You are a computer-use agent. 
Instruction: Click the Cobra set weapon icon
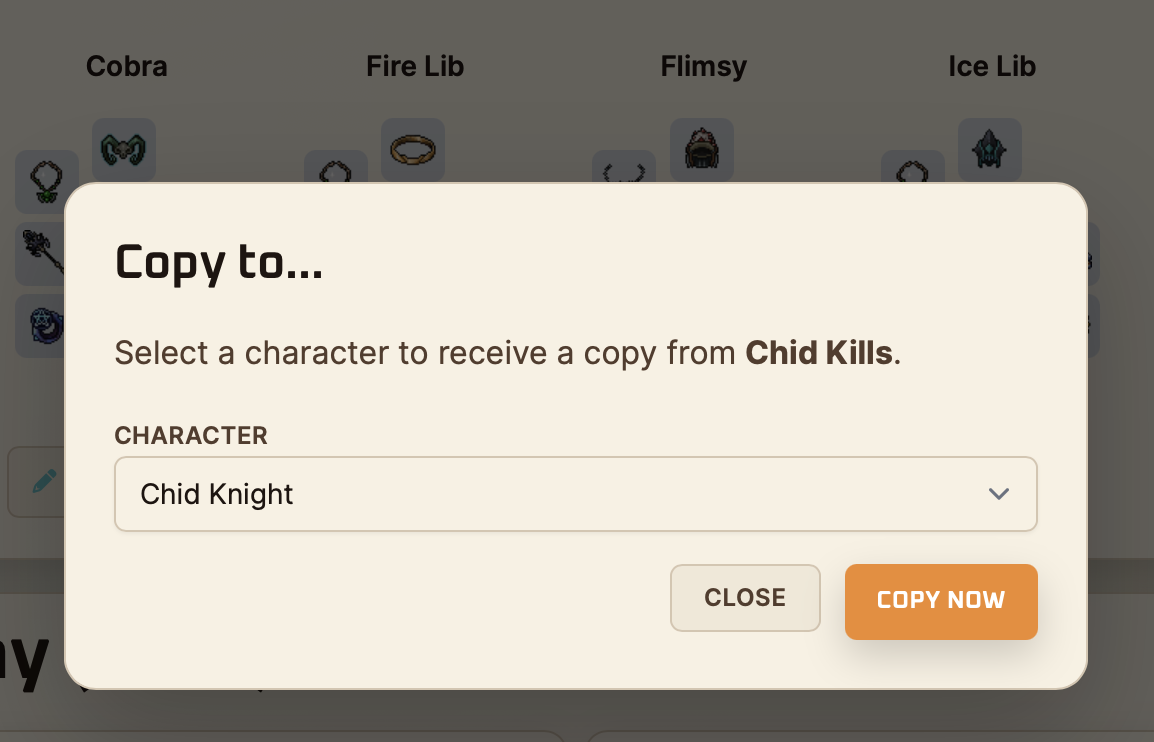42,253
